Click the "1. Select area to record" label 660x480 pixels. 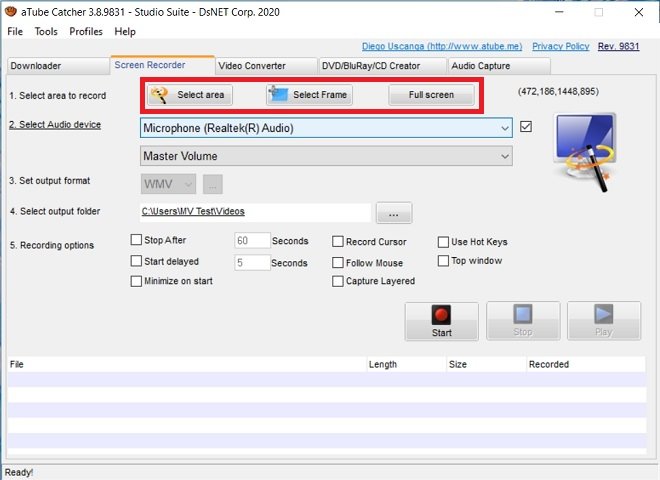[58, 96]
